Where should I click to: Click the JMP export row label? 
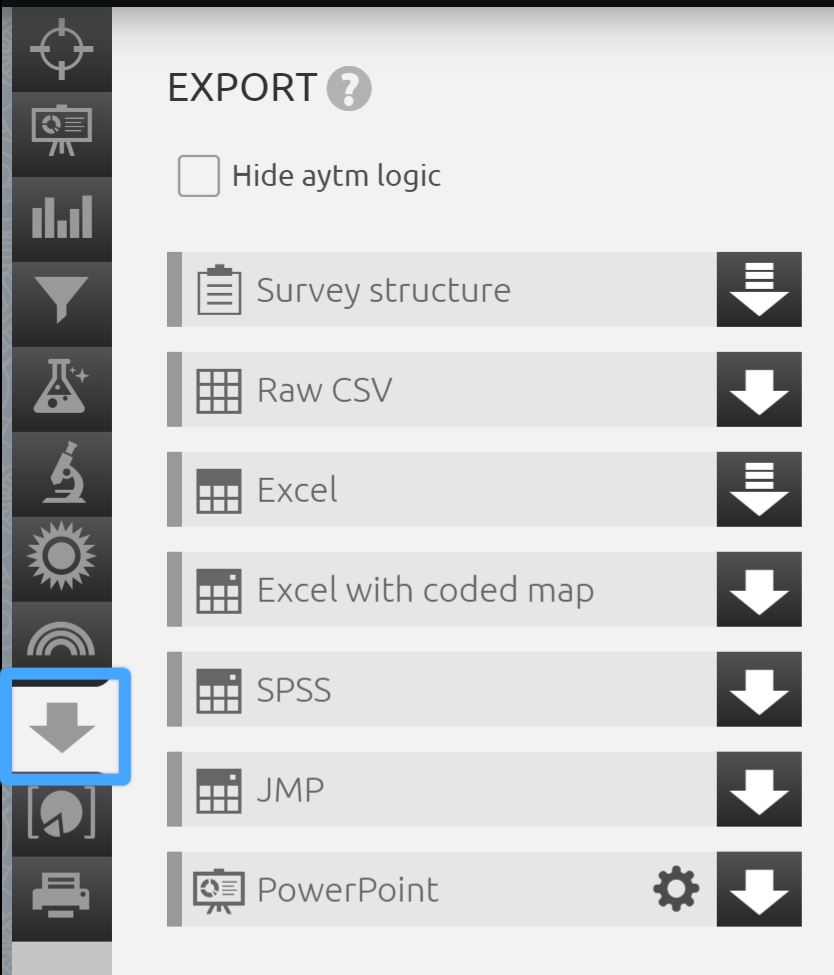click(290, 790)
